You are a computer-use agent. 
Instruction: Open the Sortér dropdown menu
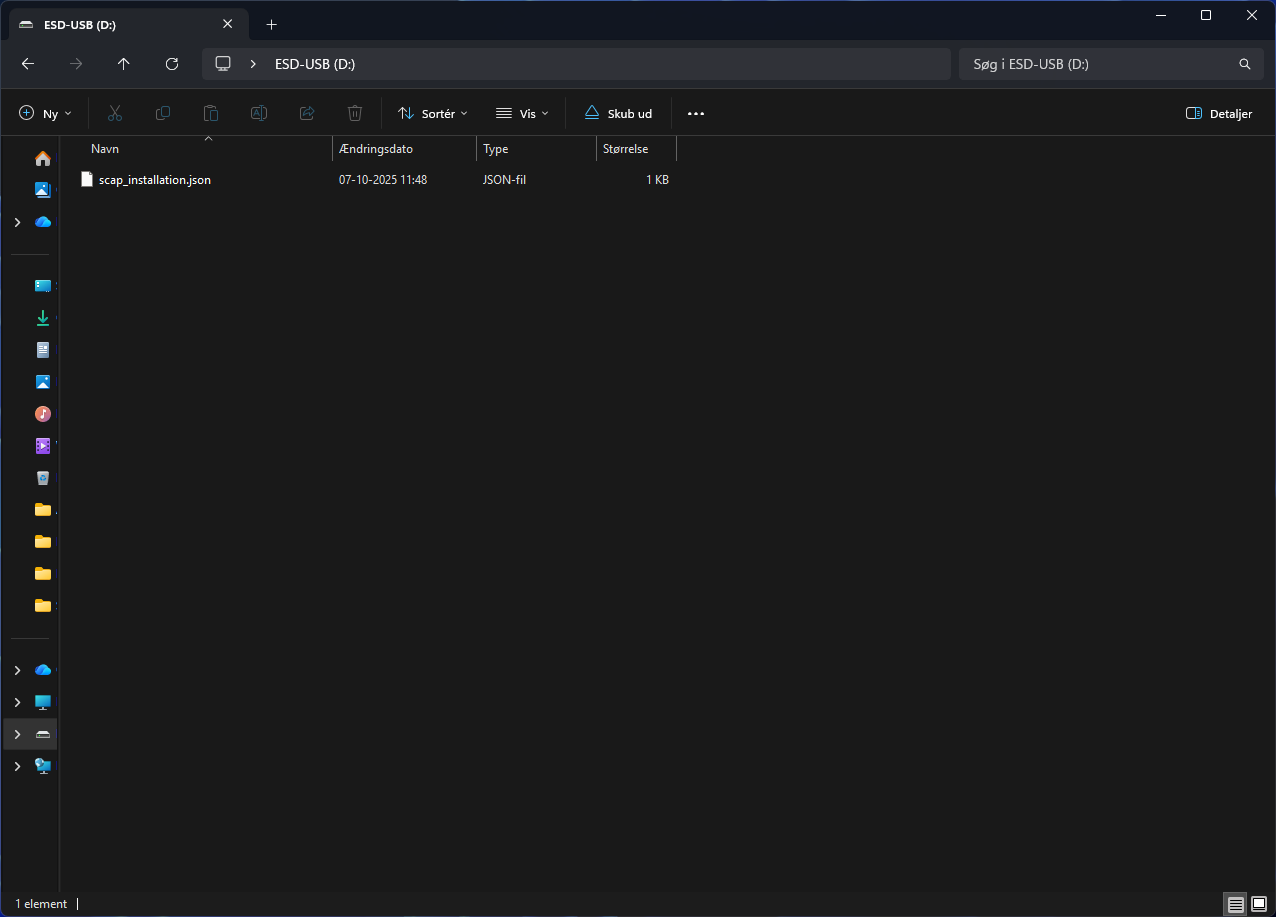433,114
